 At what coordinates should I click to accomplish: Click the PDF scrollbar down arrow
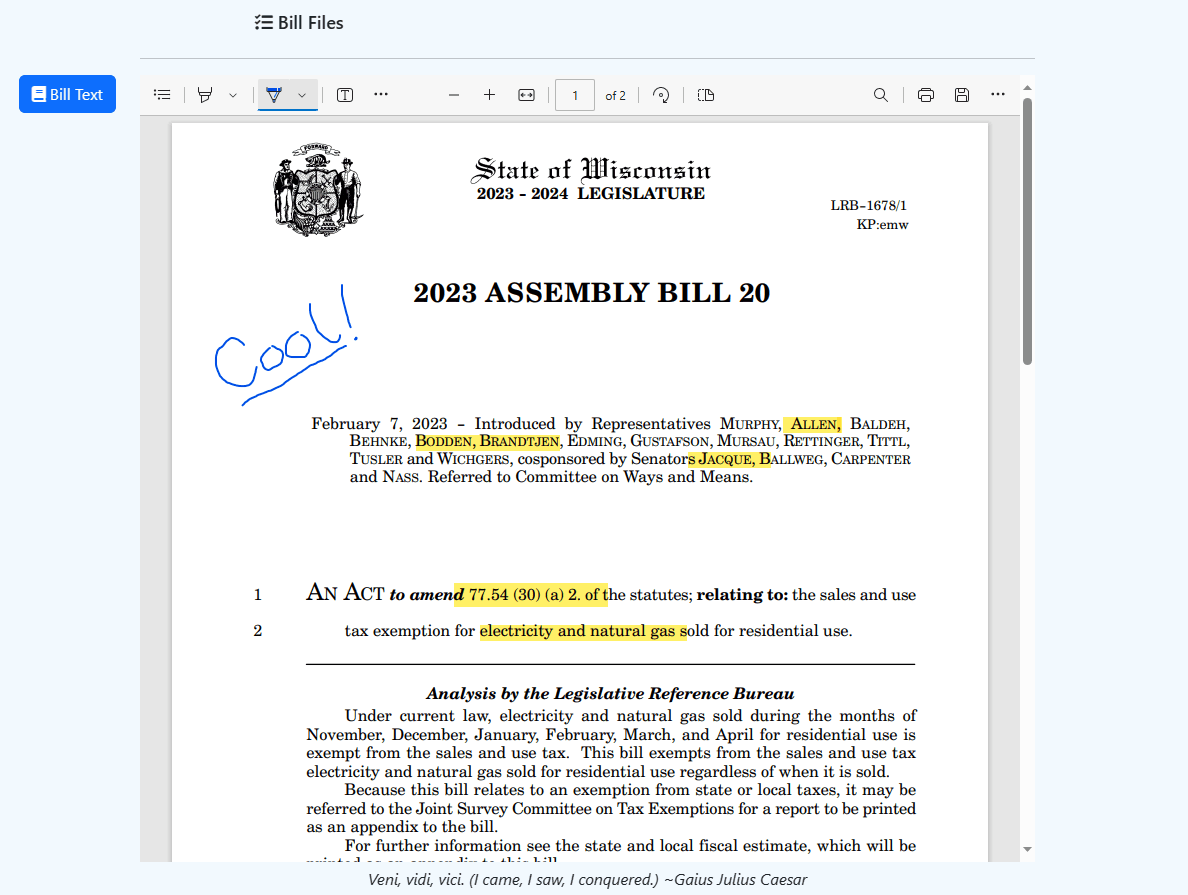(1027, 850)
